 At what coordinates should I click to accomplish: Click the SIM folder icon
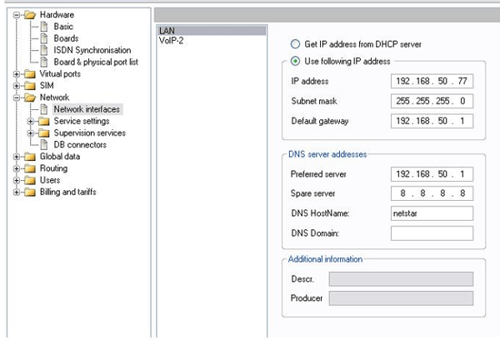30,86
